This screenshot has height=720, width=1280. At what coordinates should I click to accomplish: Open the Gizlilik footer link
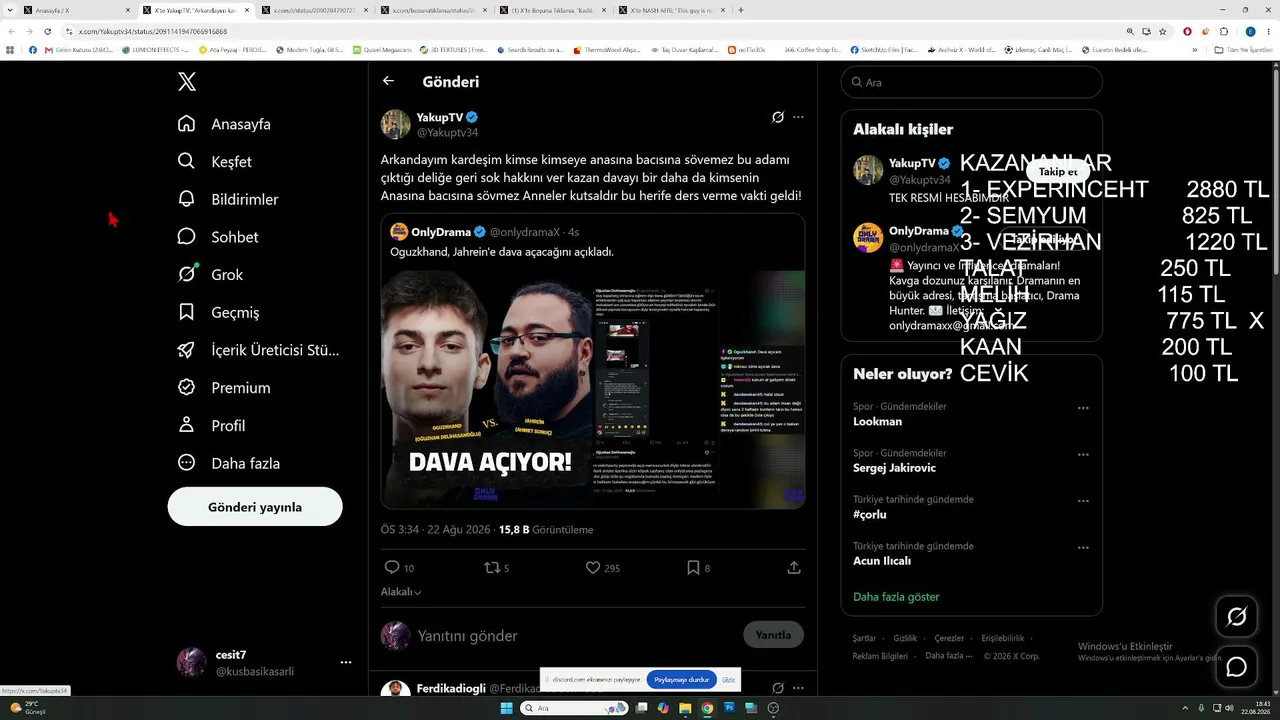click(x=905, y=638)
